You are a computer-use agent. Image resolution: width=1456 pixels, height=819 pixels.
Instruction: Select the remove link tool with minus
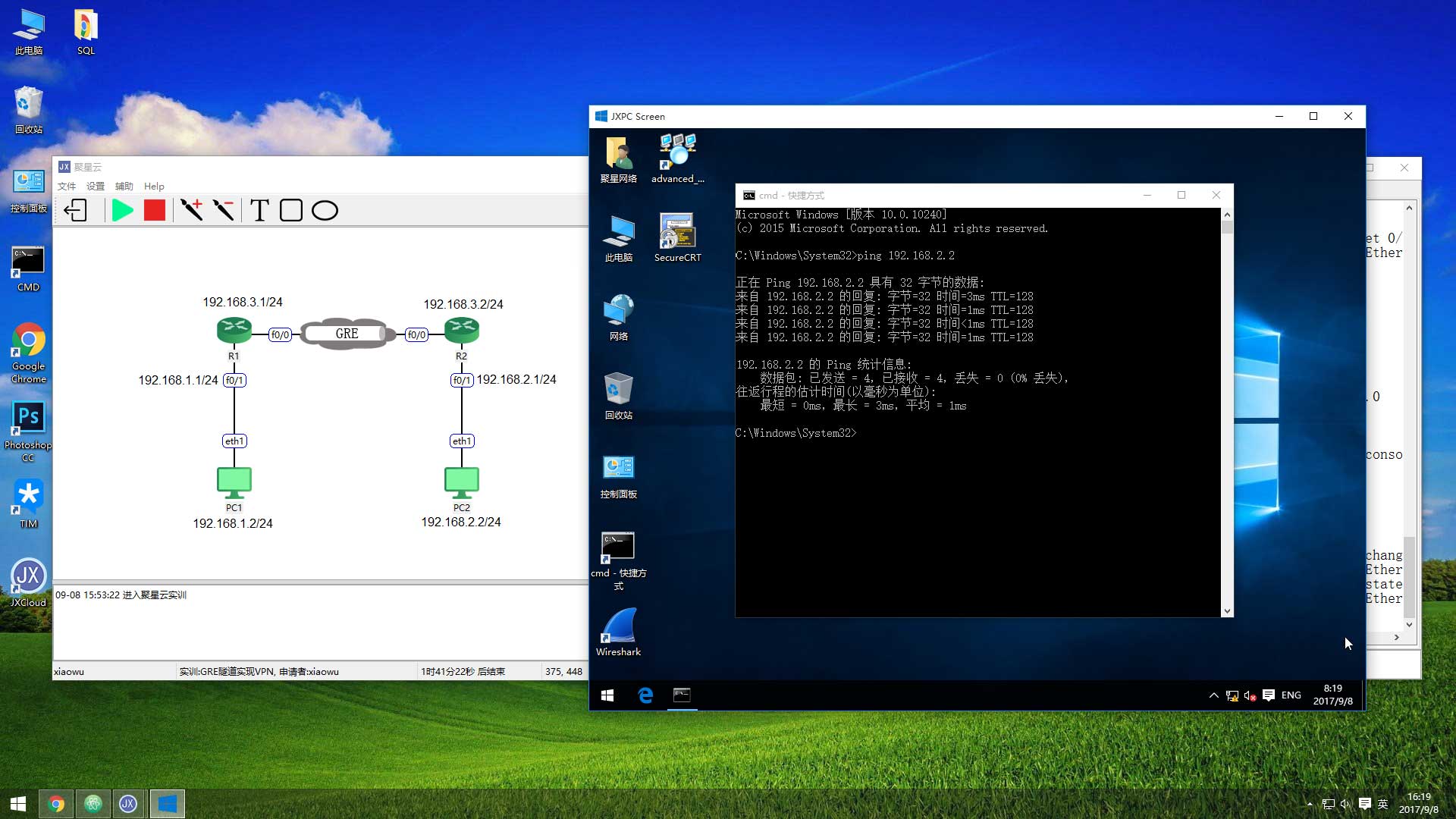point(223,210)
